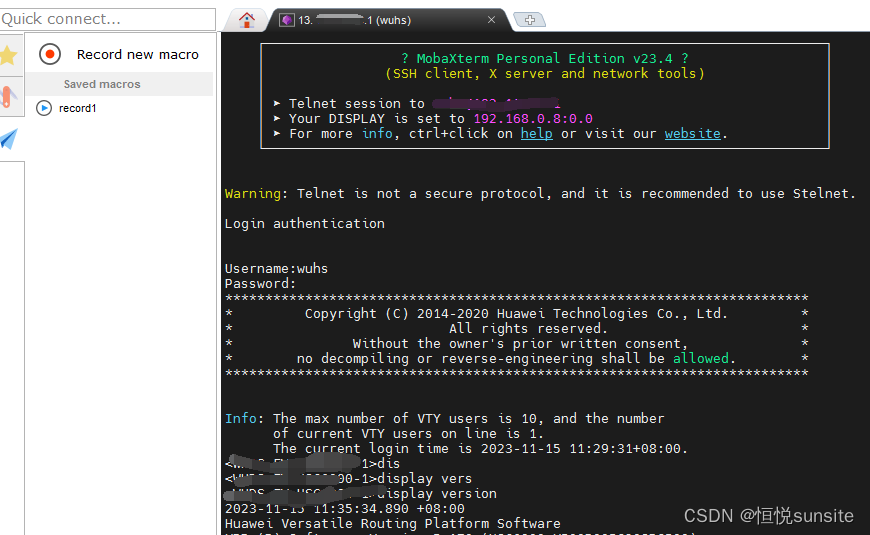Click the 'display version' command line

[437, 493]
